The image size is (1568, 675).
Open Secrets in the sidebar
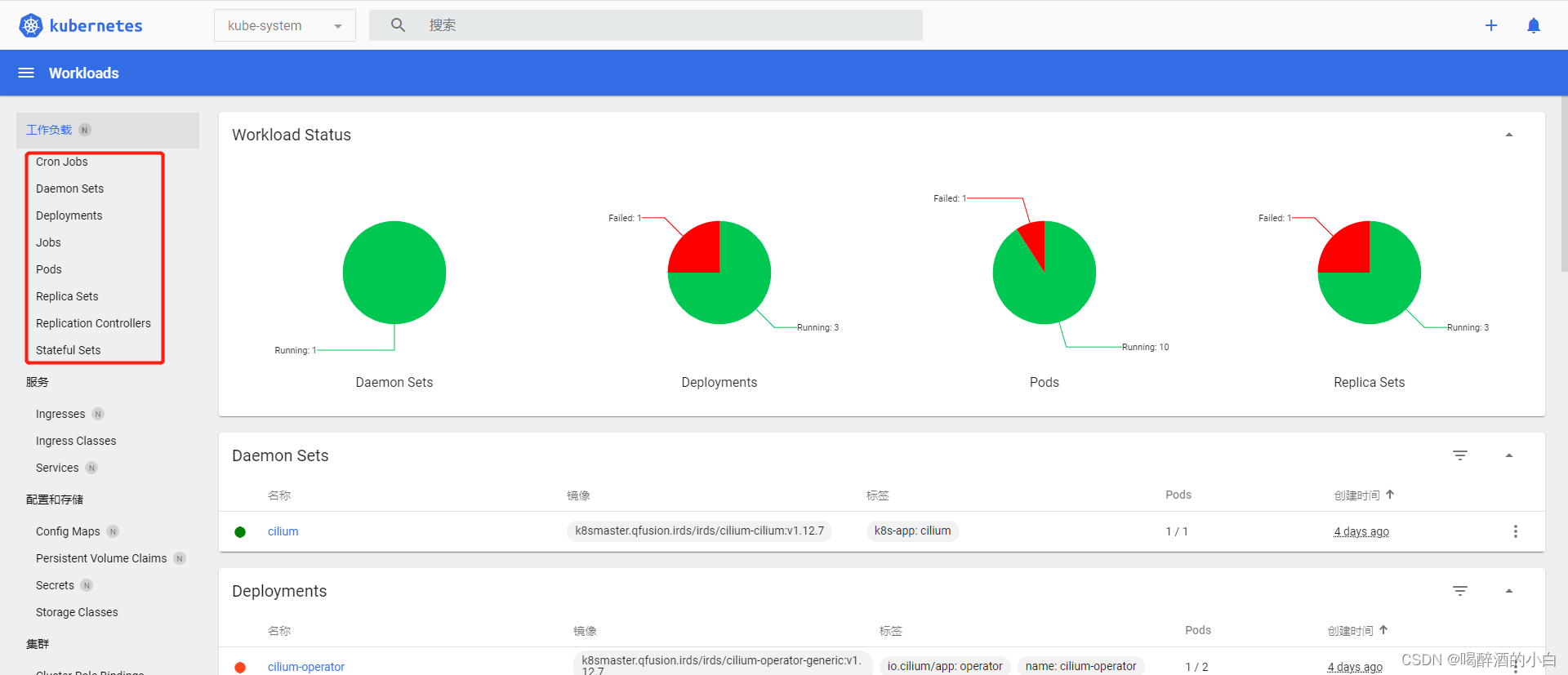point(55,585)
